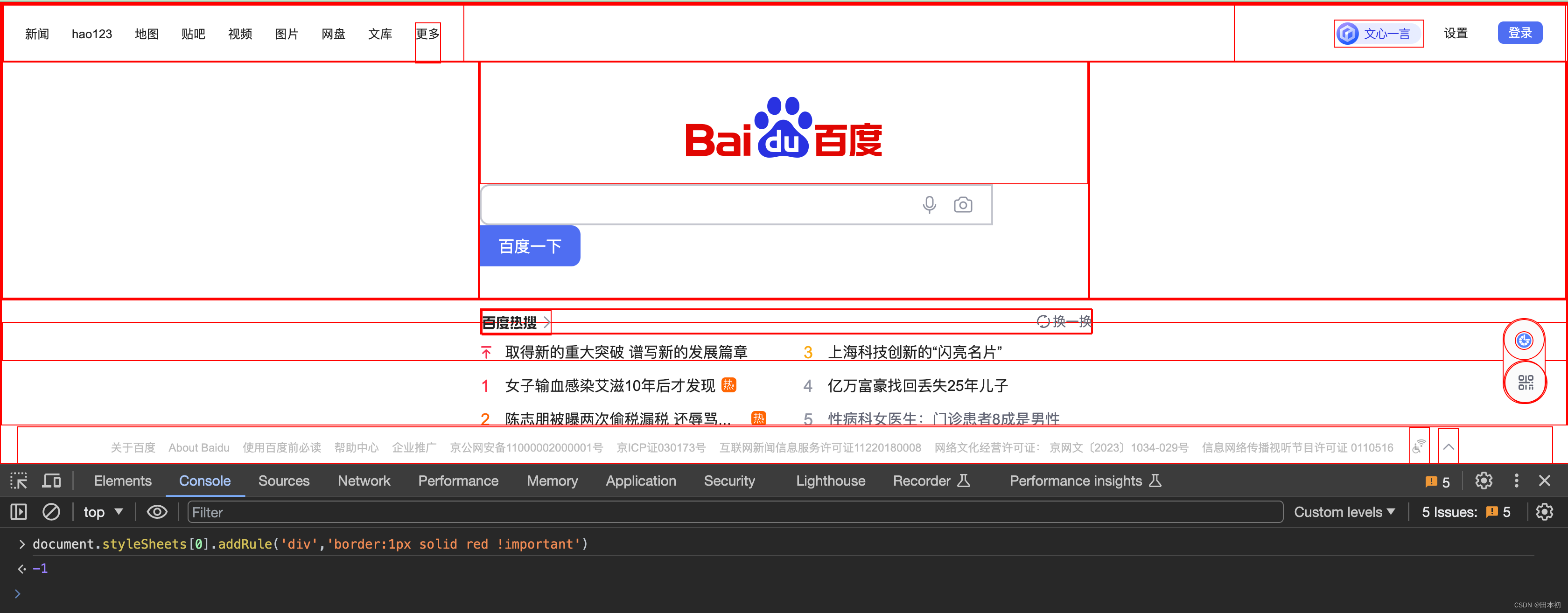Click the camera image search icon

tap(963, 204)
